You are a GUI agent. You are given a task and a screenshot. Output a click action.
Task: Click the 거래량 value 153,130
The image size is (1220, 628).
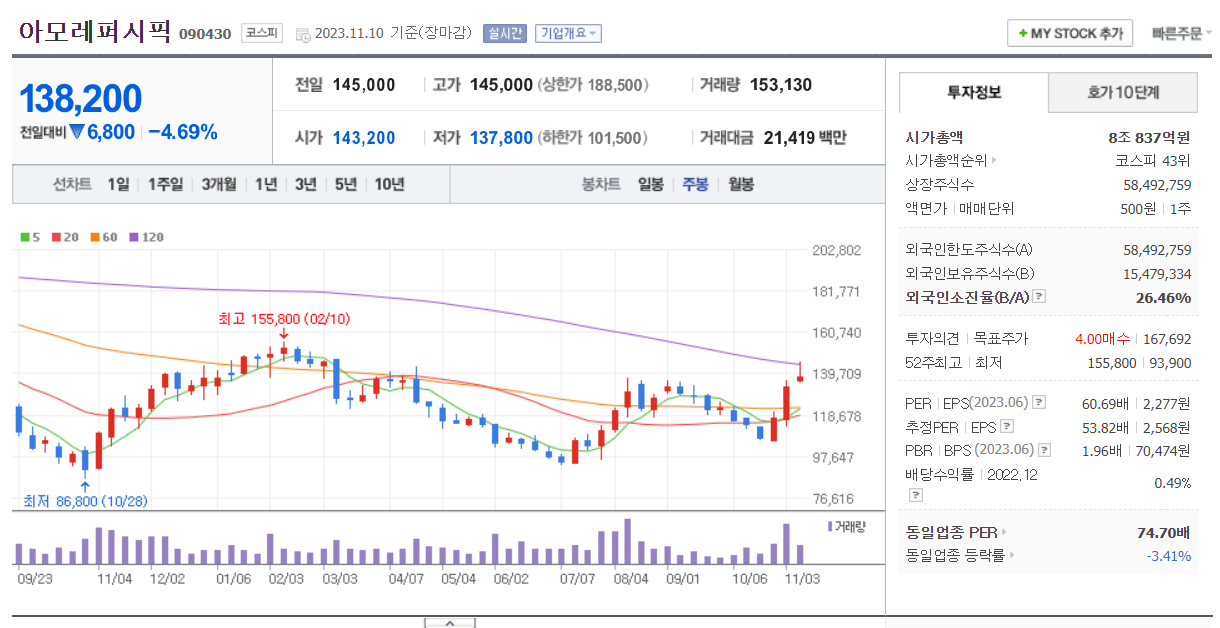pyautogui.click(x=780, y=85)
